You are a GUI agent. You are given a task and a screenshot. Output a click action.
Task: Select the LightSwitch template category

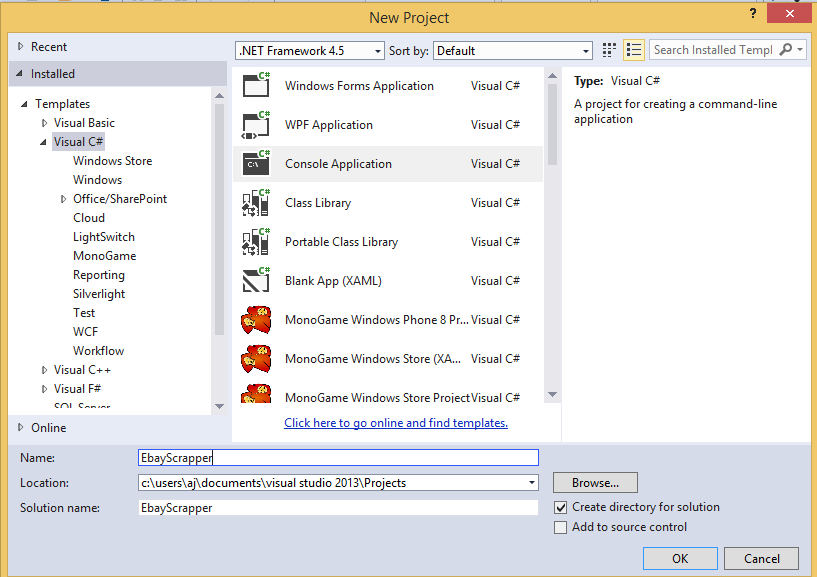104,237
